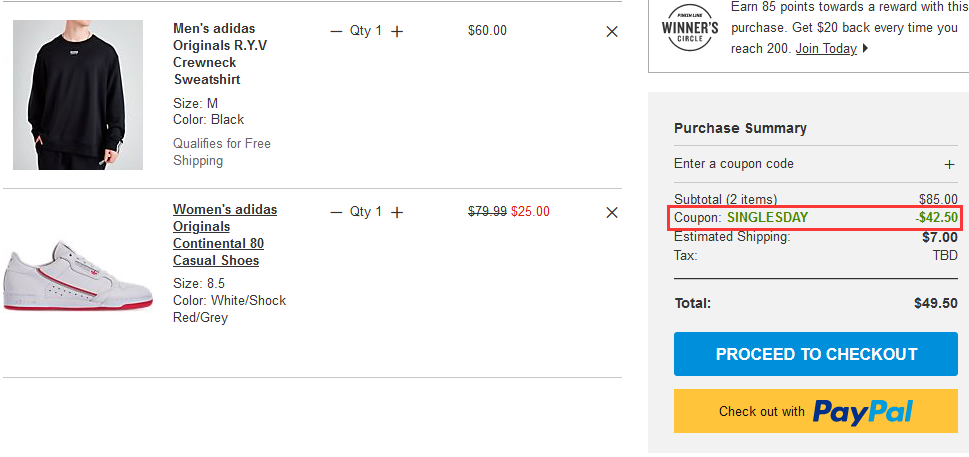Click the Qty 1 label for the sweatshirt
The height and width of the screenshot is (457, 969).
pos(366,31)
